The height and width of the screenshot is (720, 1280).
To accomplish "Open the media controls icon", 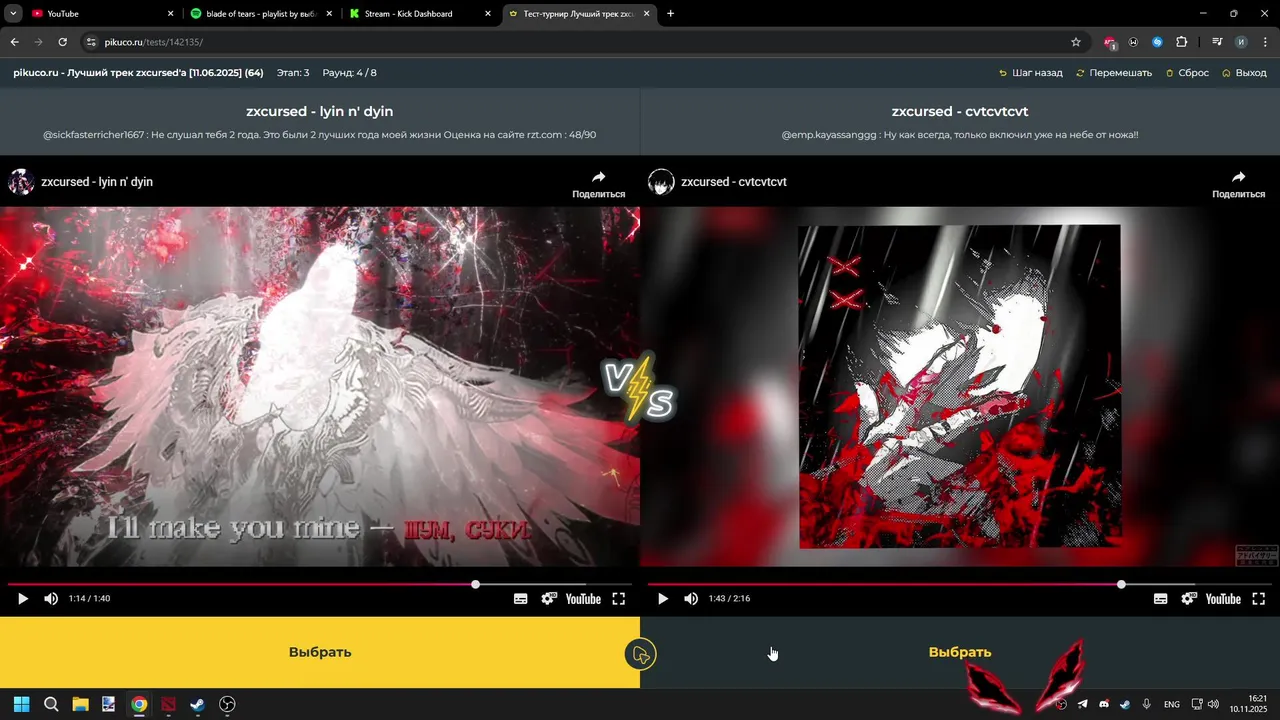I will click(1217, 42).
